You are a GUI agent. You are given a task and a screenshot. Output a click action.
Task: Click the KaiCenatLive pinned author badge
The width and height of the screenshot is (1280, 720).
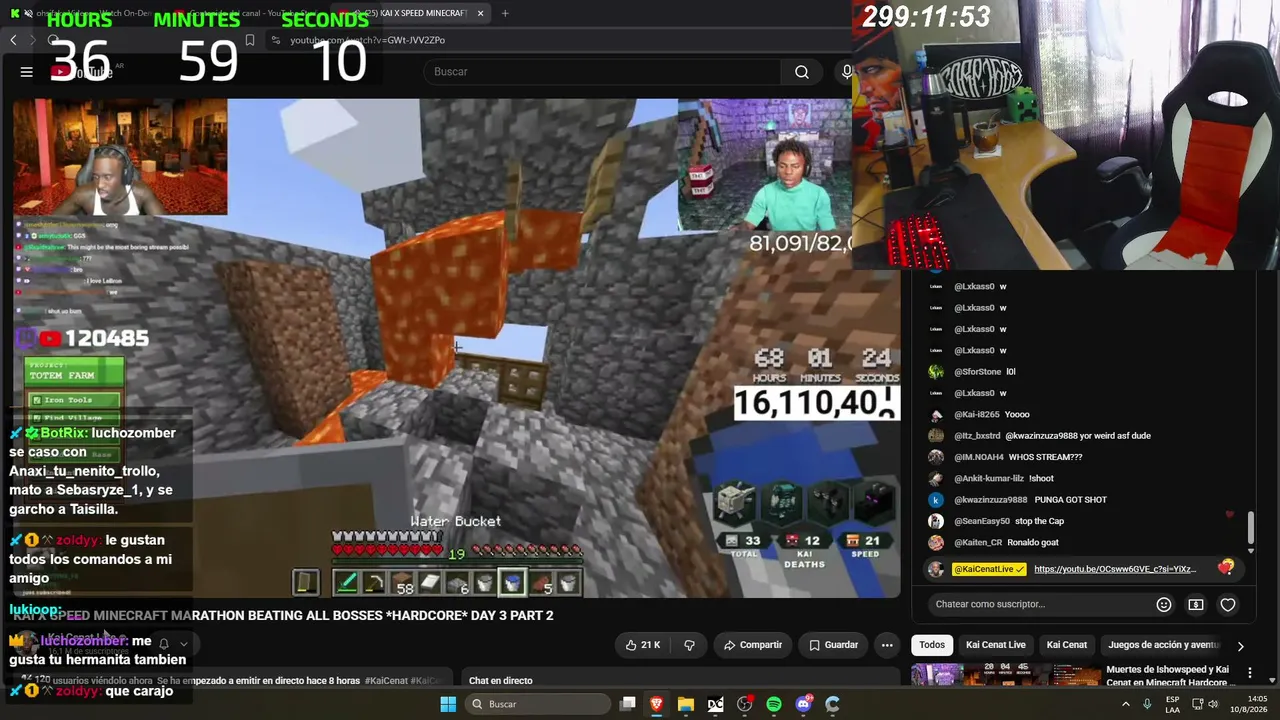989,569
